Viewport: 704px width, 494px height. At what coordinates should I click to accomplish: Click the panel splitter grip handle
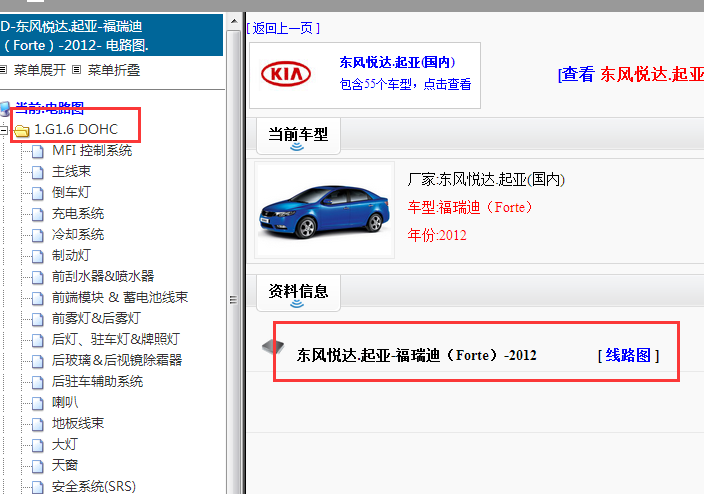(233, 300)
